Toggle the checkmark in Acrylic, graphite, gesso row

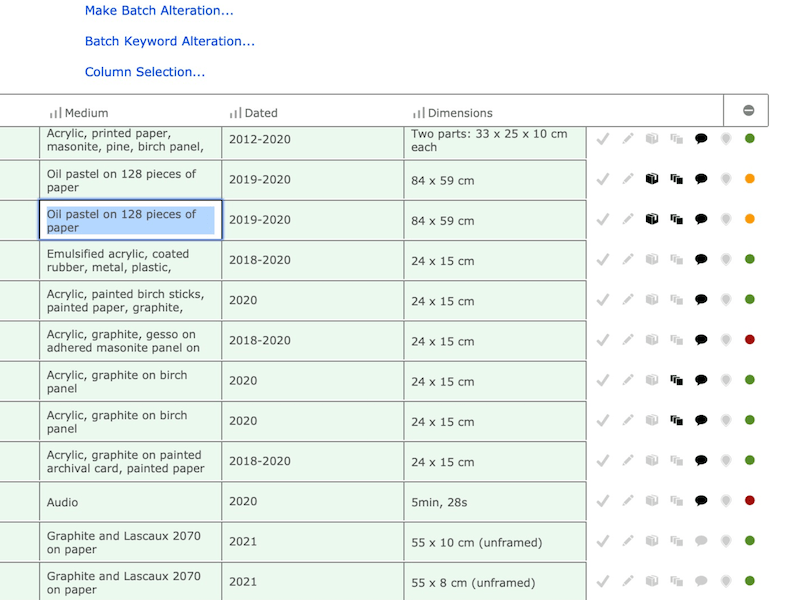coord(602,340)
